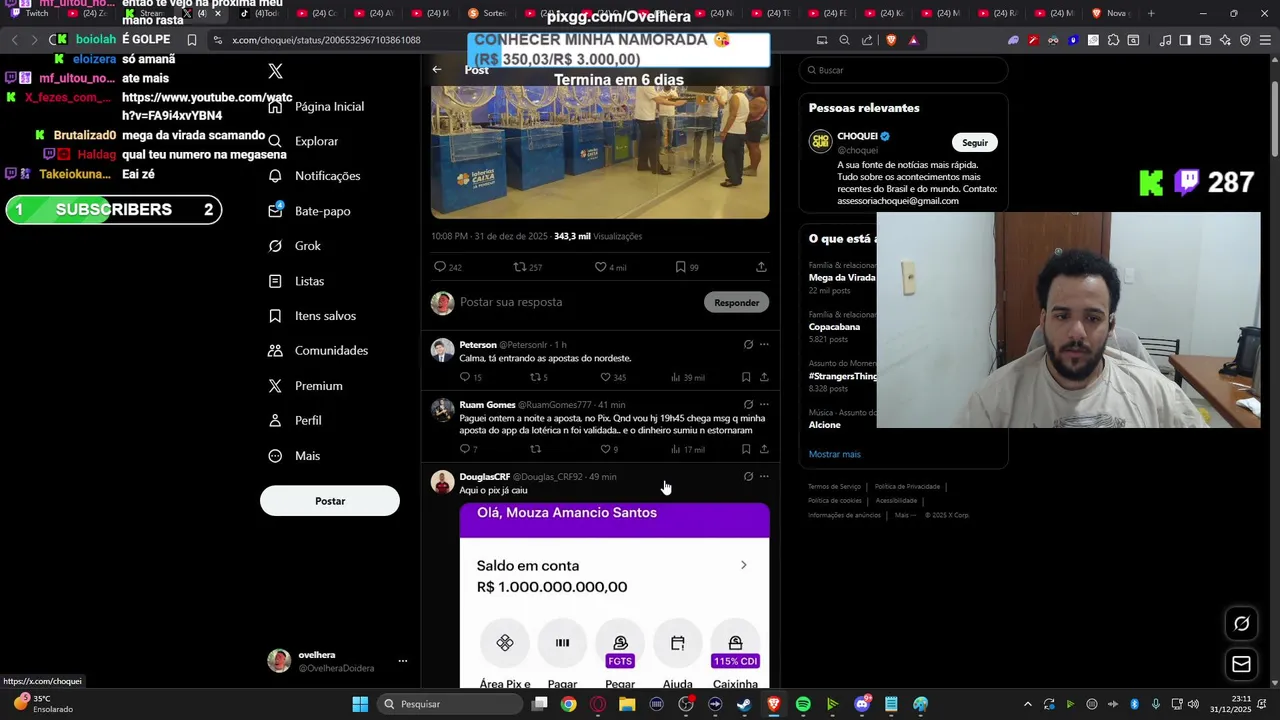This screenshot has width=1280, height=720.
Task: Open Explorar in X sidebar
Action: pos(304,141)
